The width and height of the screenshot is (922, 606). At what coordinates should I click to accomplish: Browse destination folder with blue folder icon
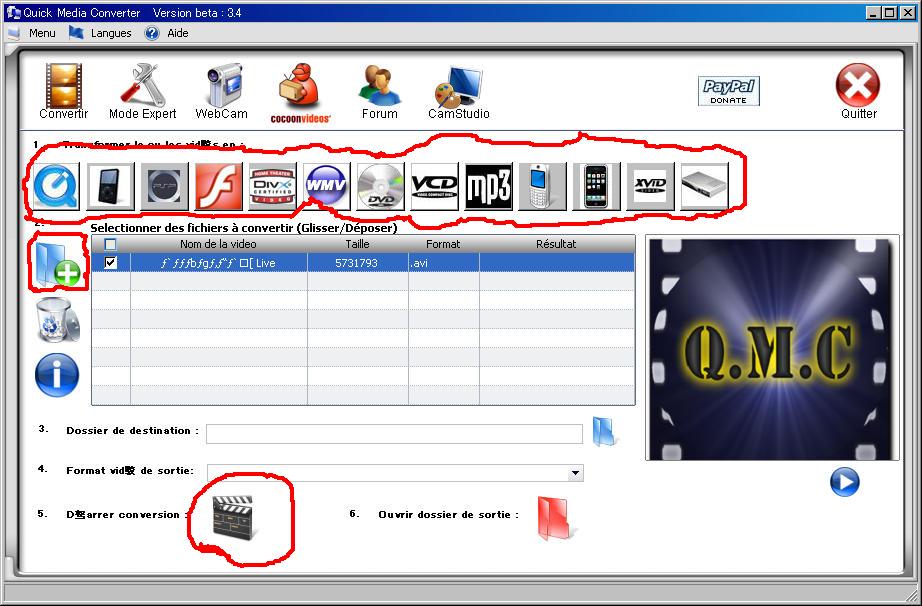(604, 432)
